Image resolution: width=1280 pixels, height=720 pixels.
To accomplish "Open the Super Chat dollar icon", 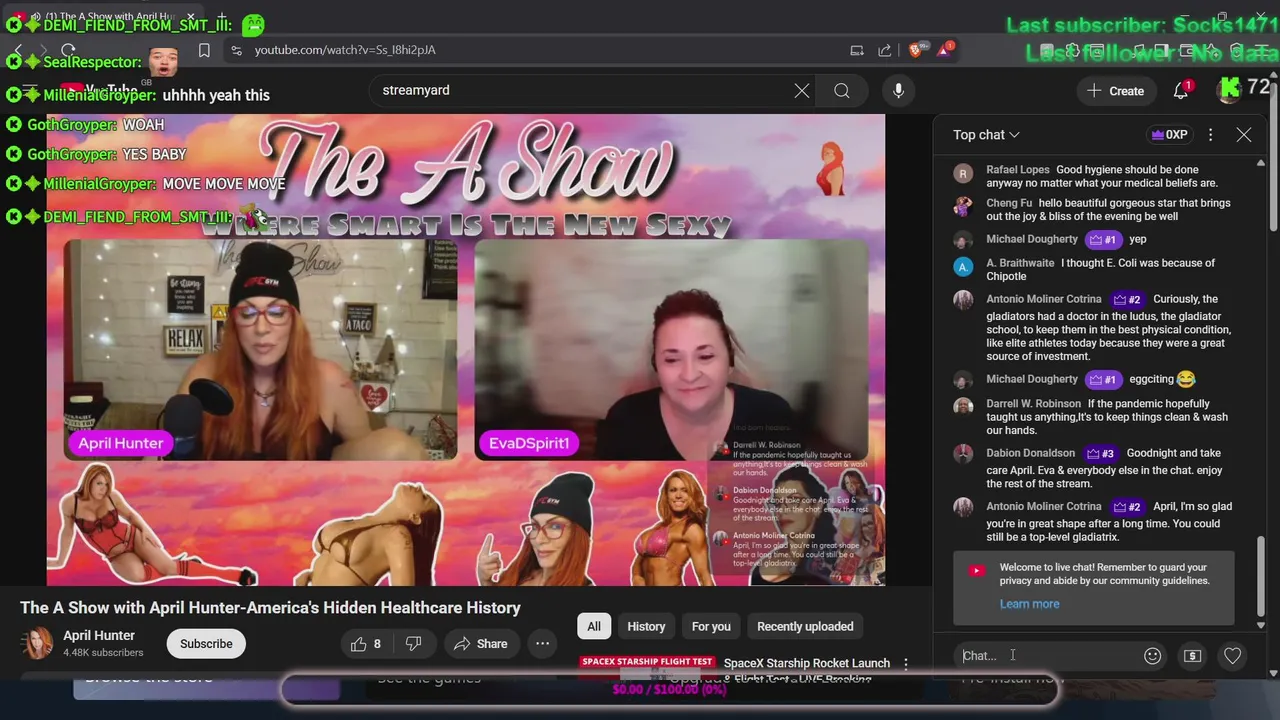I will click(x=1192, y=656).
